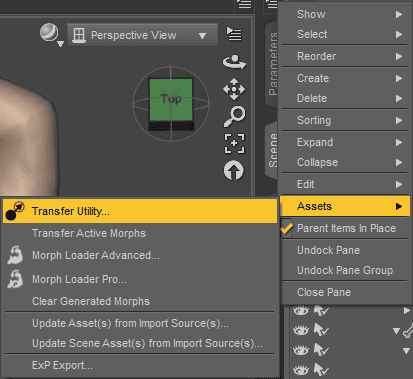Open the viewport options menu icon
Screen dimensions: 413x379
click(x=234, y=34)
